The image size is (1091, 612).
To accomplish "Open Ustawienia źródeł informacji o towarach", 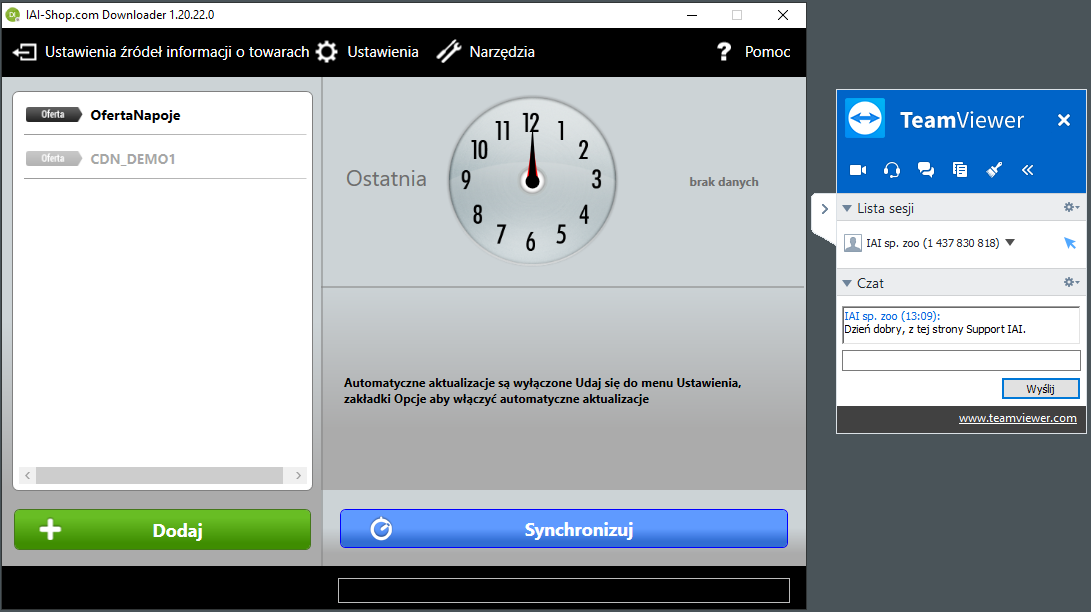I will coord(161,52).
